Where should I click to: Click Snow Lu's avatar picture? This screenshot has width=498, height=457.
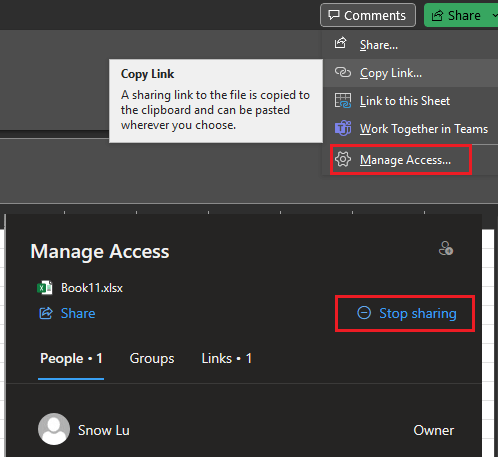point(54,429)
